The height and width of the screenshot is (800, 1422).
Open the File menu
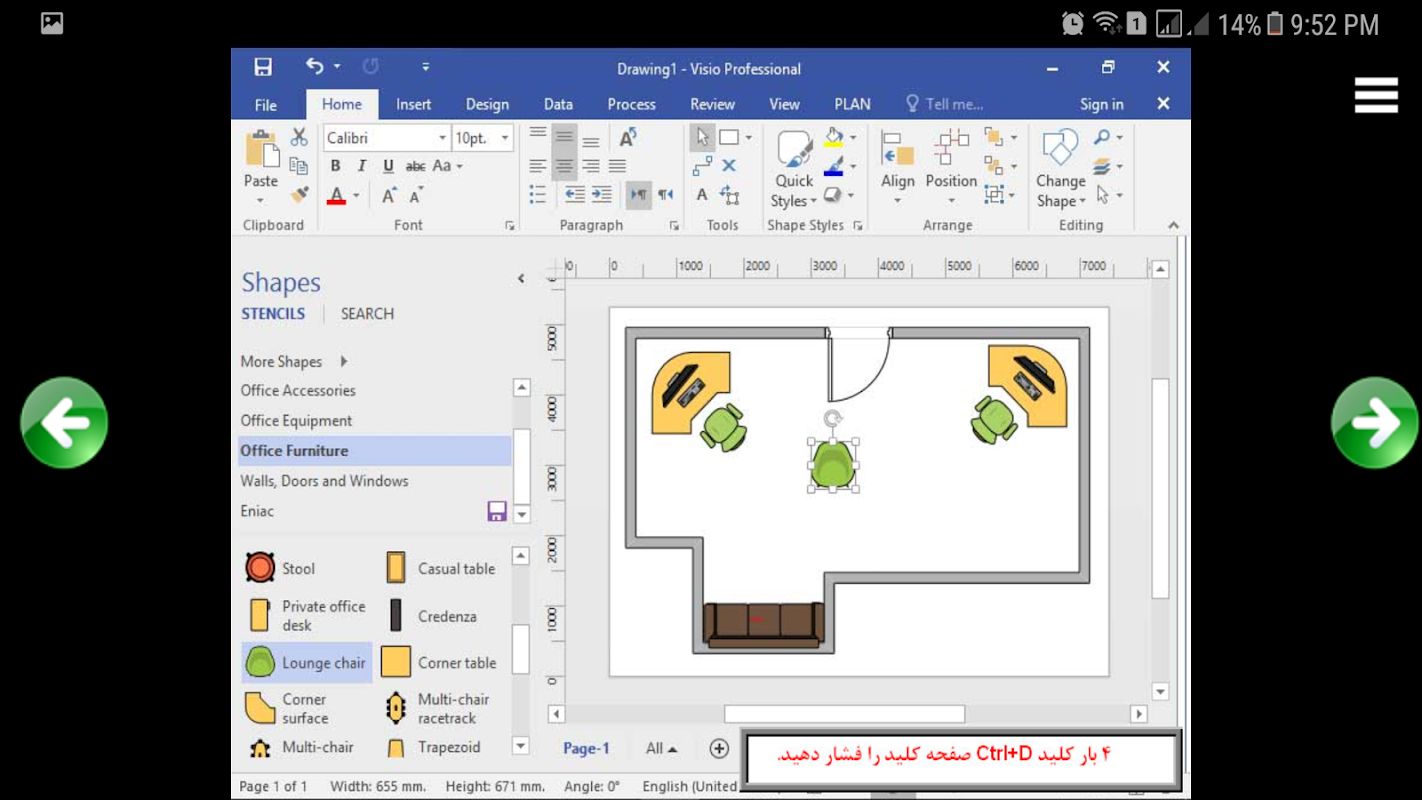[x=266, y=104]
